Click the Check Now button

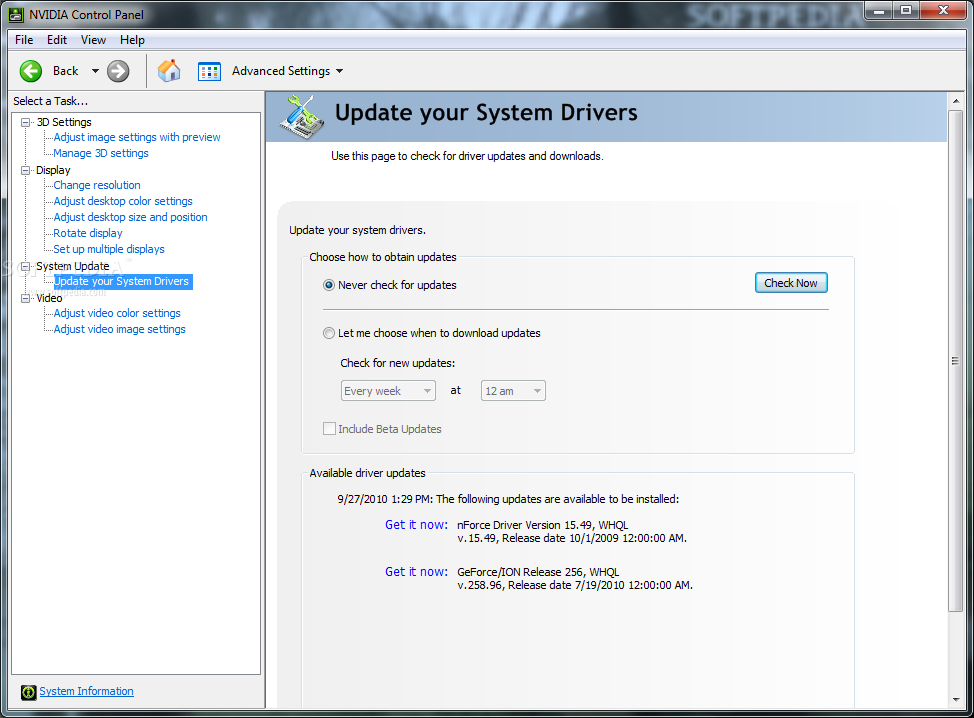point(791,283)
